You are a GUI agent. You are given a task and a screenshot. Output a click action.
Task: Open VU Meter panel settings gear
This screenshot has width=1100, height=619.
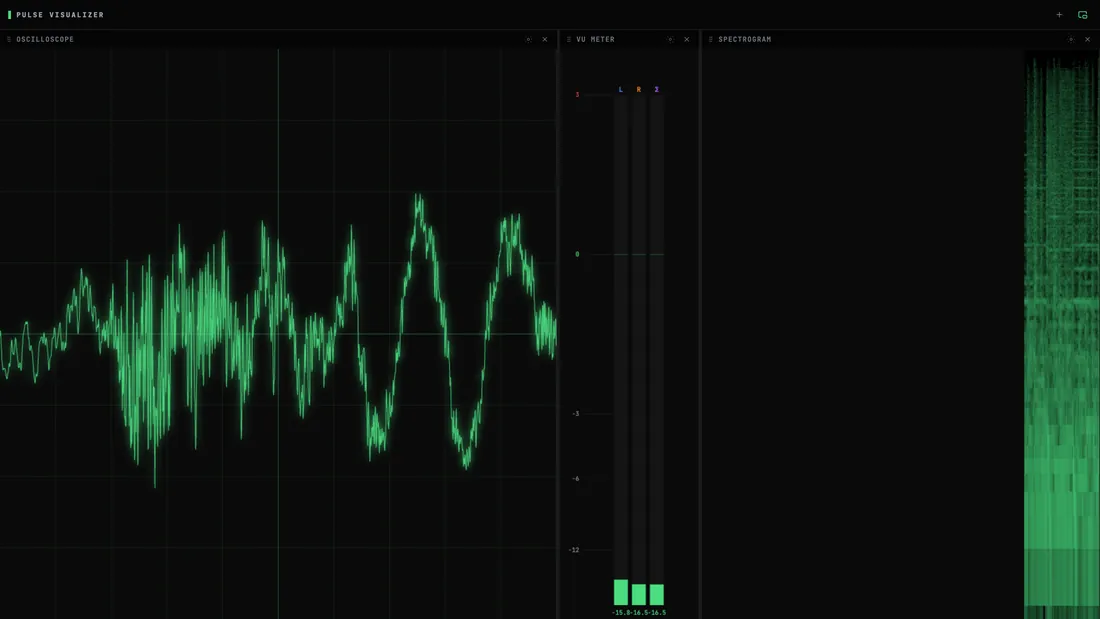670,39
